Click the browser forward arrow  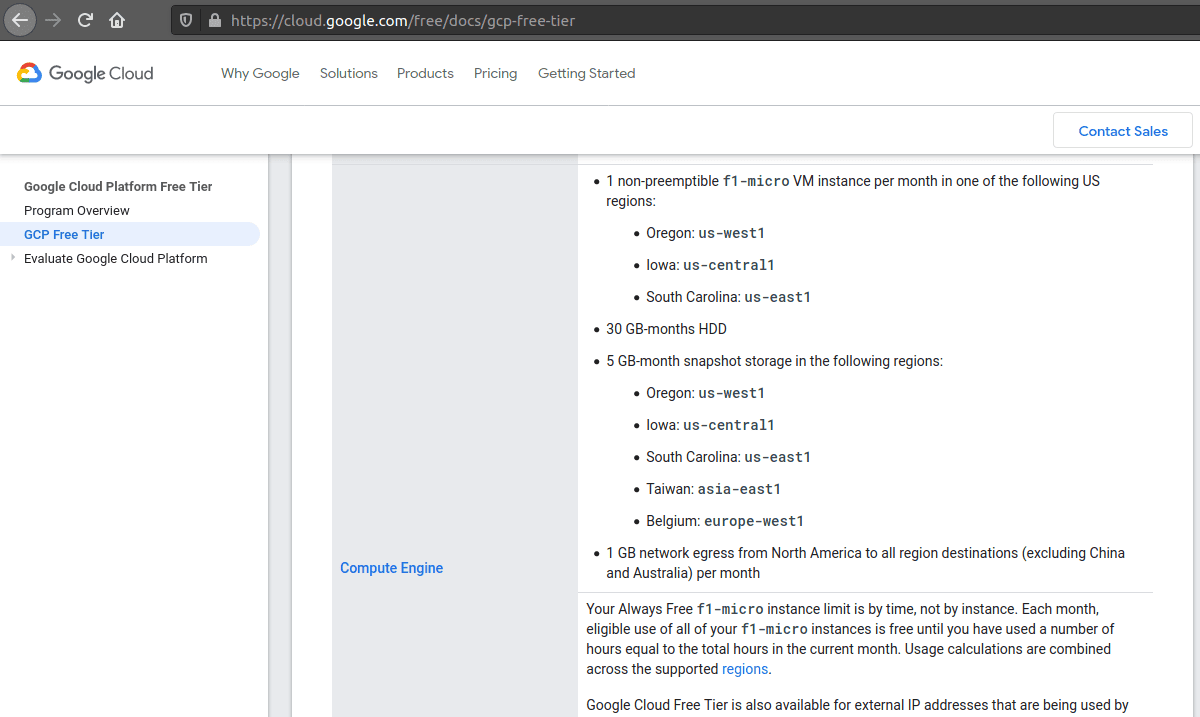(54, 20)
